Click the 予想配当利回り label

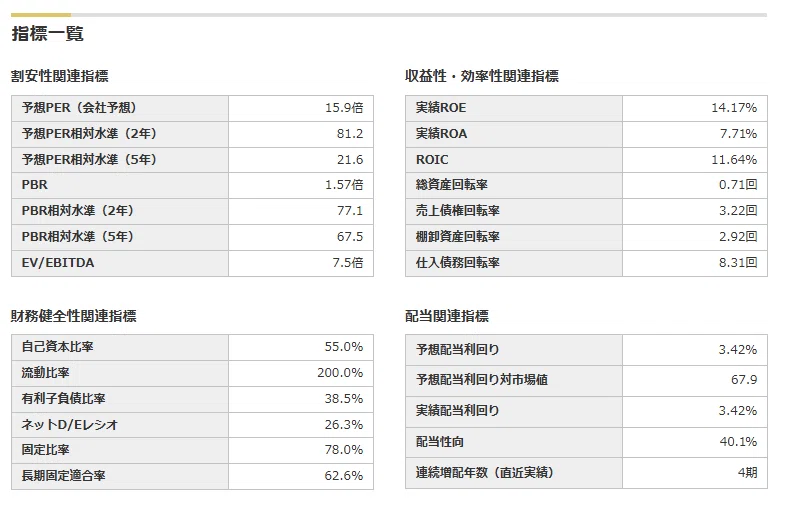pyautogui.click(x=457, y=349)
